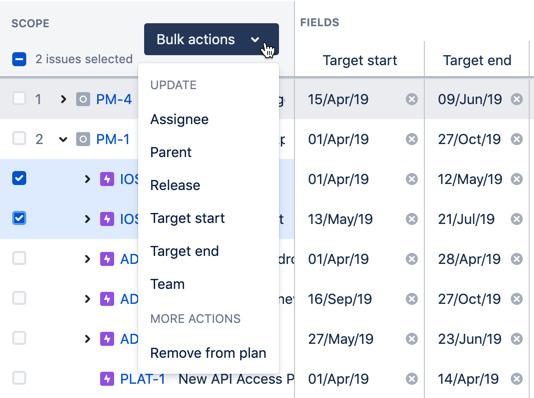
Task: Check the issue with target start 16/Sep/19
Action: point(19,298)
